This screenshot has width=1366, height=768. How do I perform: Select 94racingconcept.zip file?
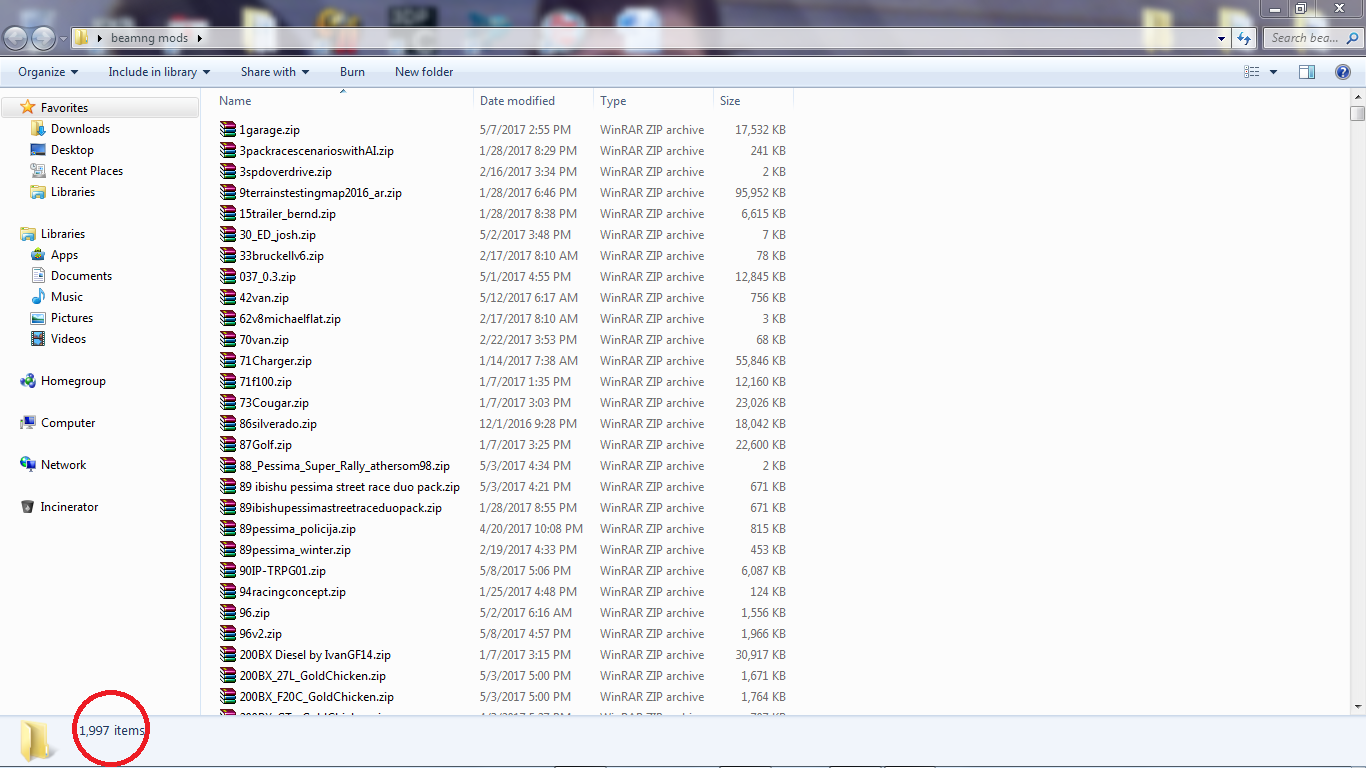(292, 592)
